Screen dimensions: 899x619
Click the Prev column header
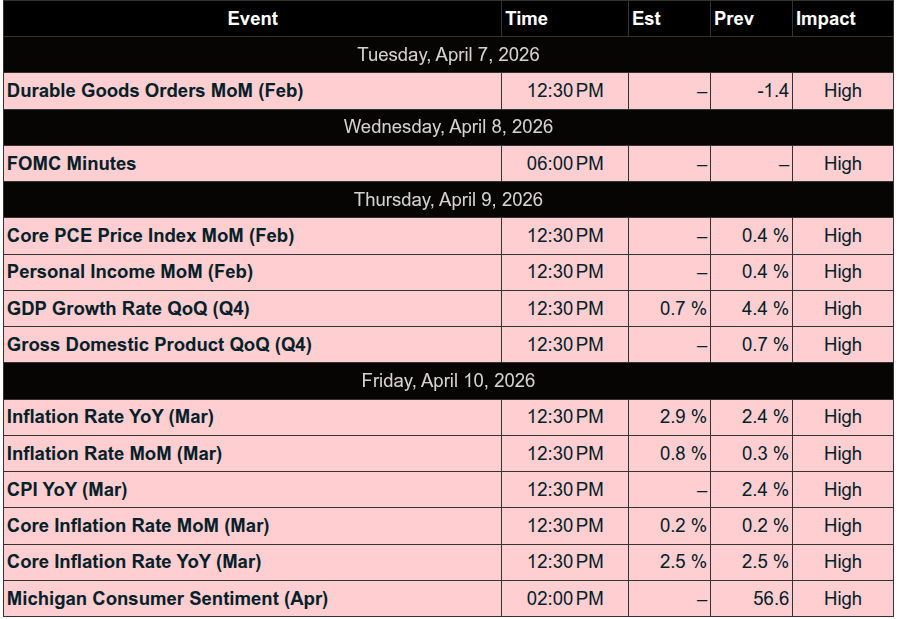point(734,18)
